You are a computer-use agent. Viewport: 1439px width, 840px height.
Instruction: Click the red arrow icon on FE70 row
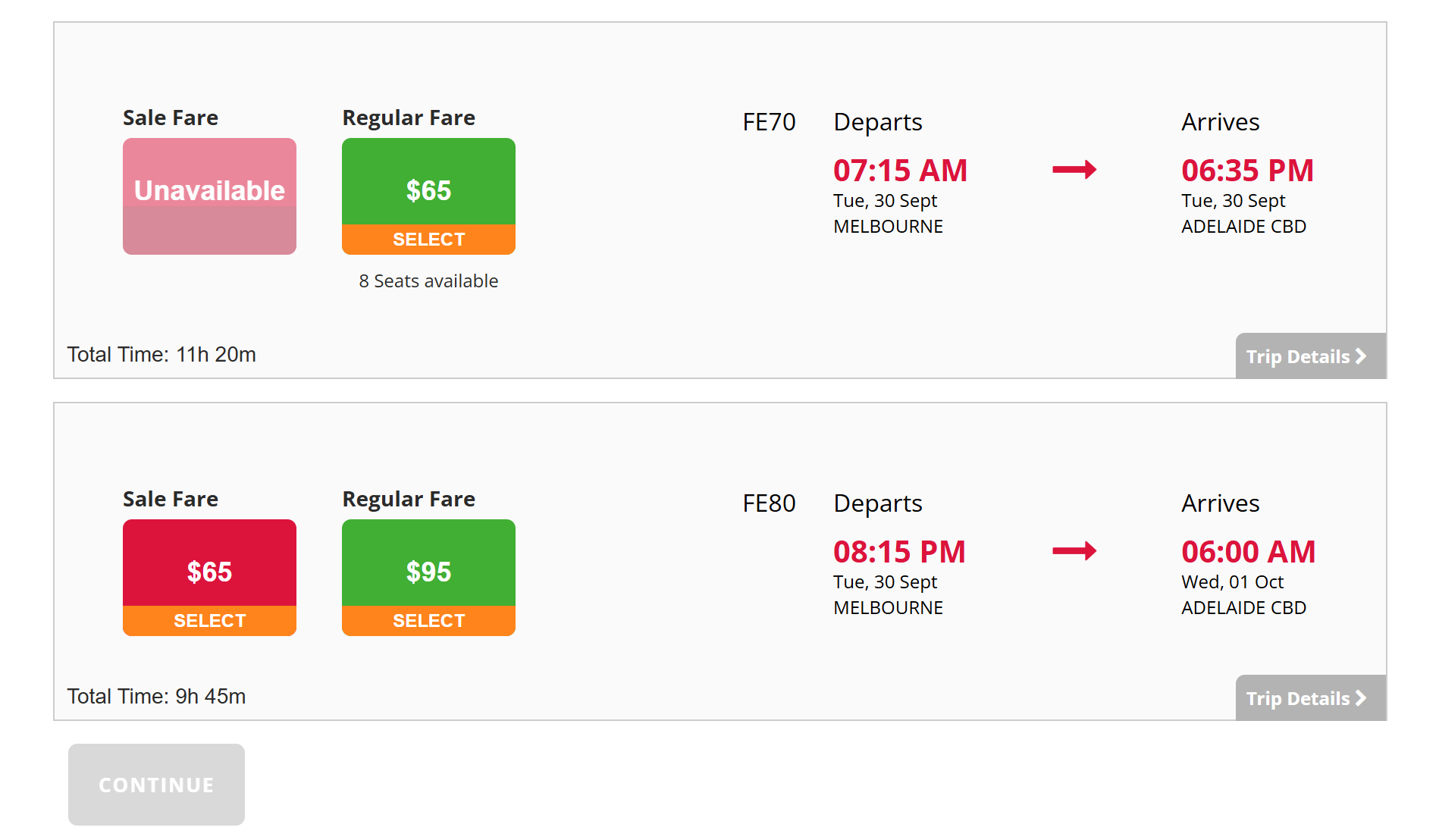pos(1074,170)
